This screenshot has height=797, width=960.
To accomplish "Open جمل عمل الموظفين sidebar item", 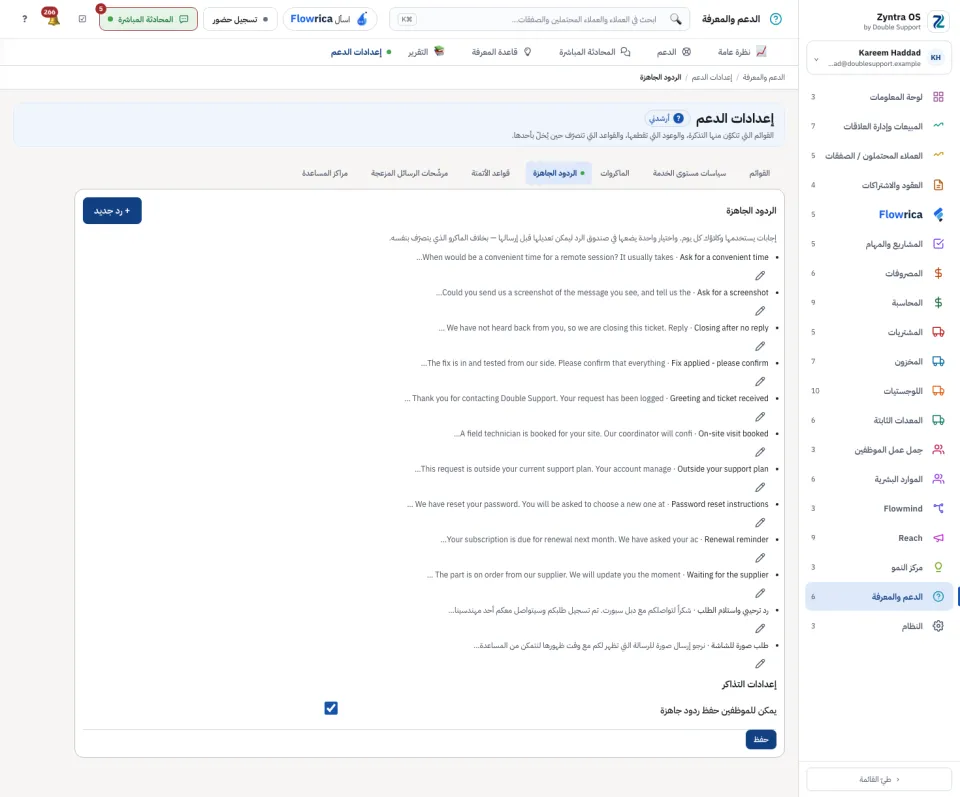I will (879, 449).
